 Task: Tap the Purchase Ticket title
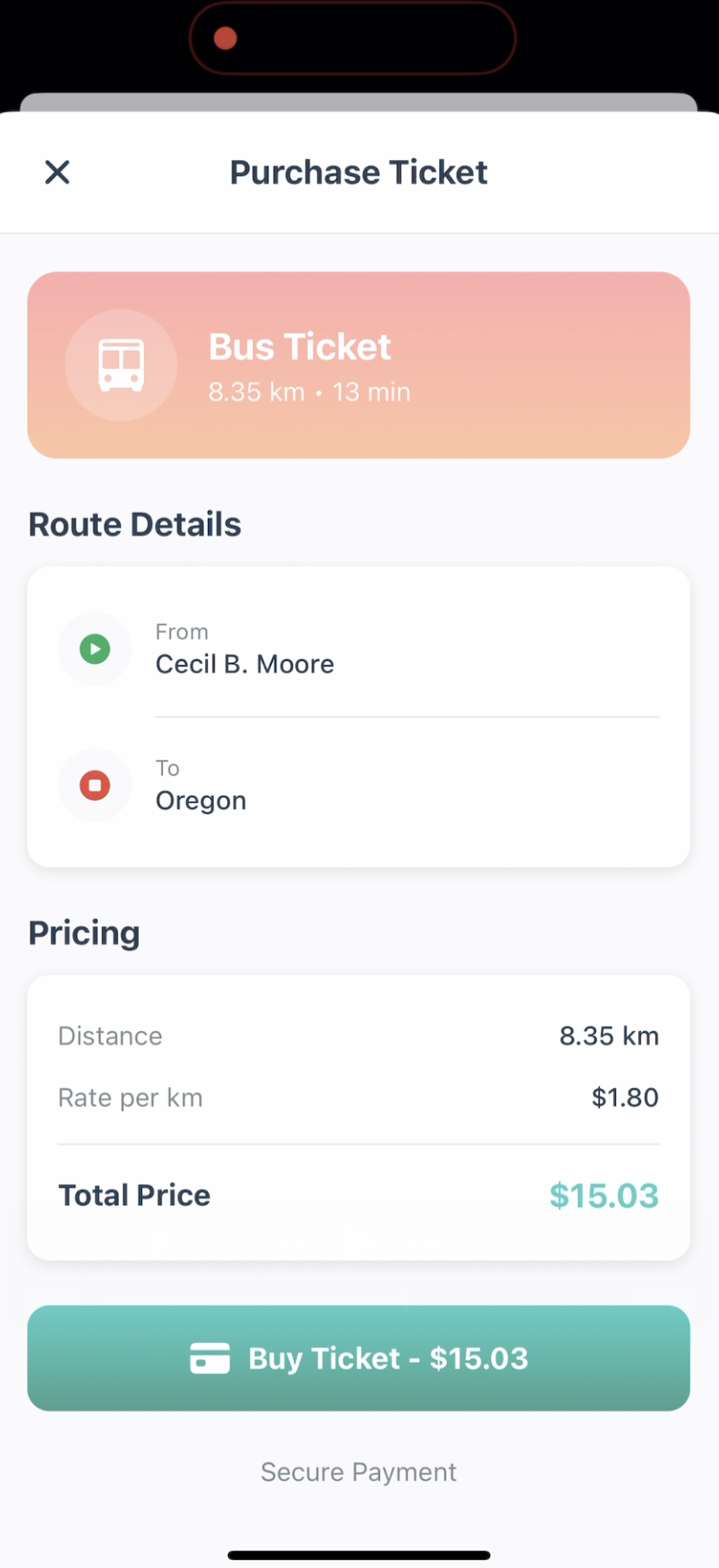[x=359, y=172]
